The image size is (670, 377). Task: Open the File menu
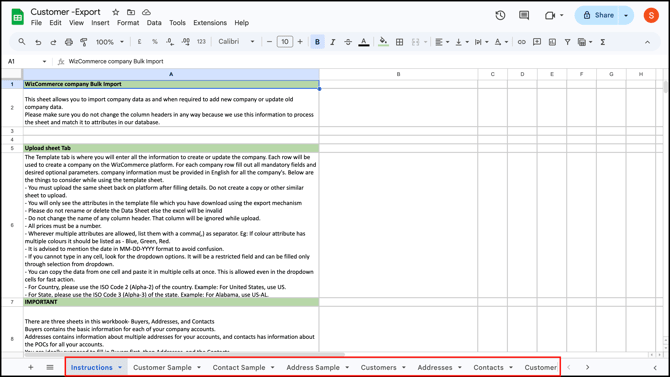point(36,23)
